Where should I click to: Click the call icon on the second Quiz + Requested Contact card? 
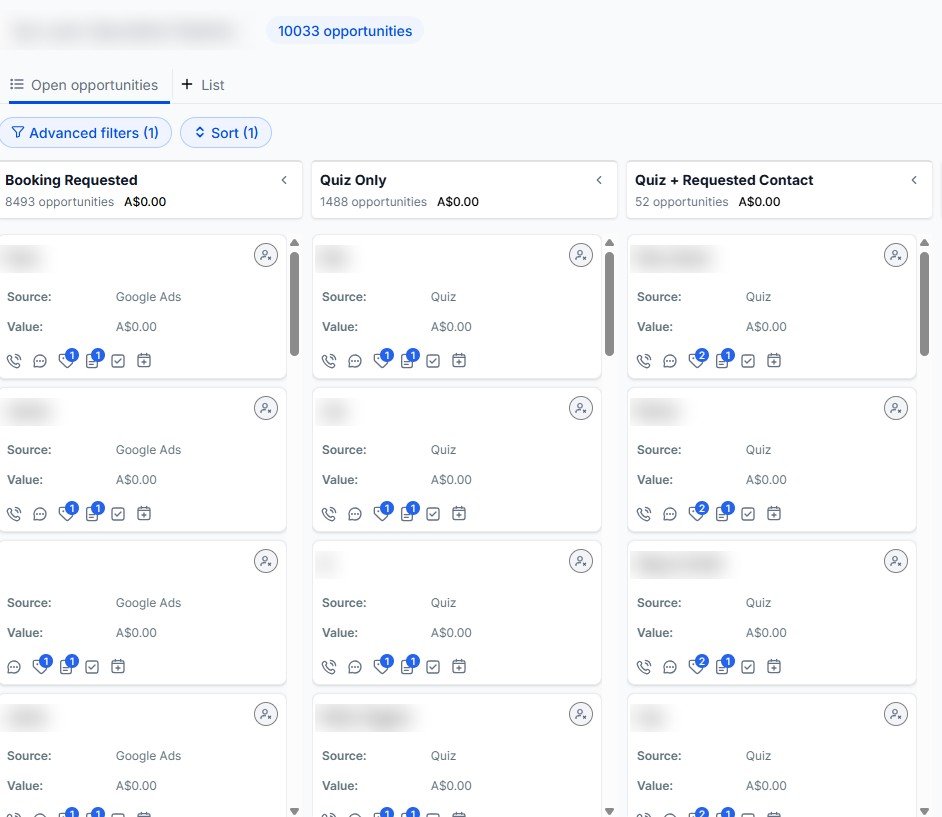[x=643, y=514]
